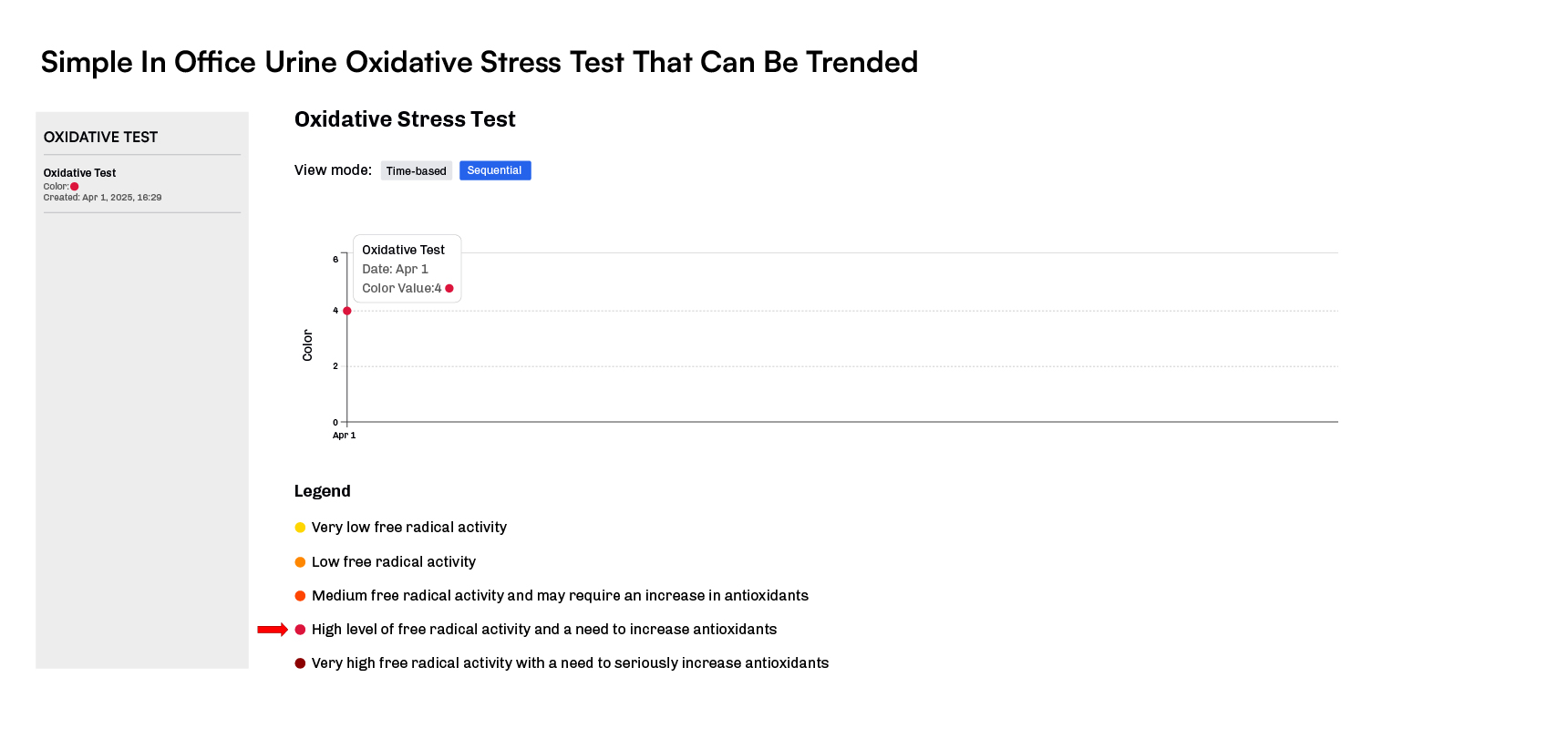
Task: Click the orange low-activity legend dot
Action: click(300, 562)
